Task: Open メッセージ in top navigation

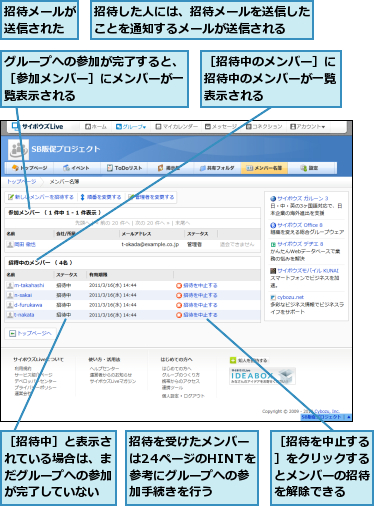Action: click(221, 127)
